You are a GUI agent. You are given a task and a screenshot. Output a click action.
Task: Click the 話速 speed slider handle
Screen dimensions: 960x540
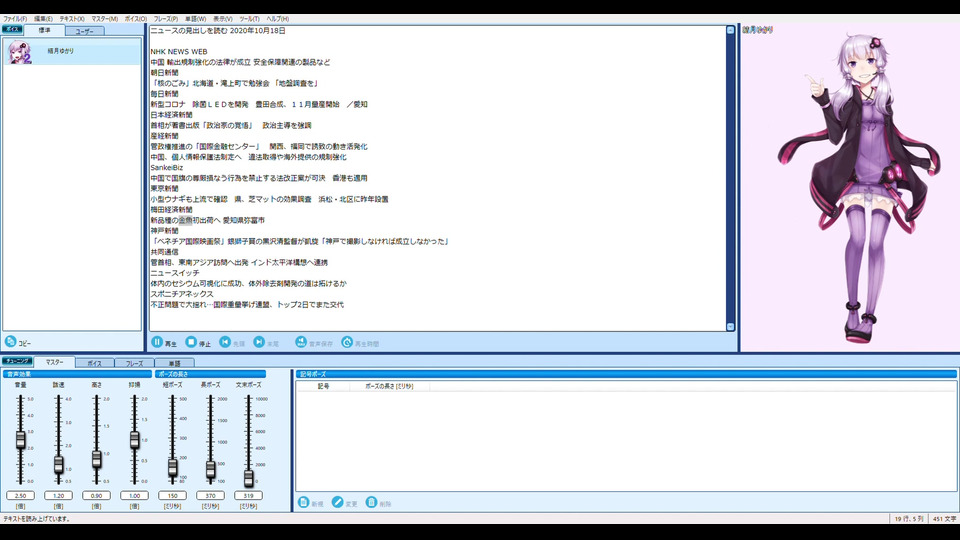click(58, 465)
